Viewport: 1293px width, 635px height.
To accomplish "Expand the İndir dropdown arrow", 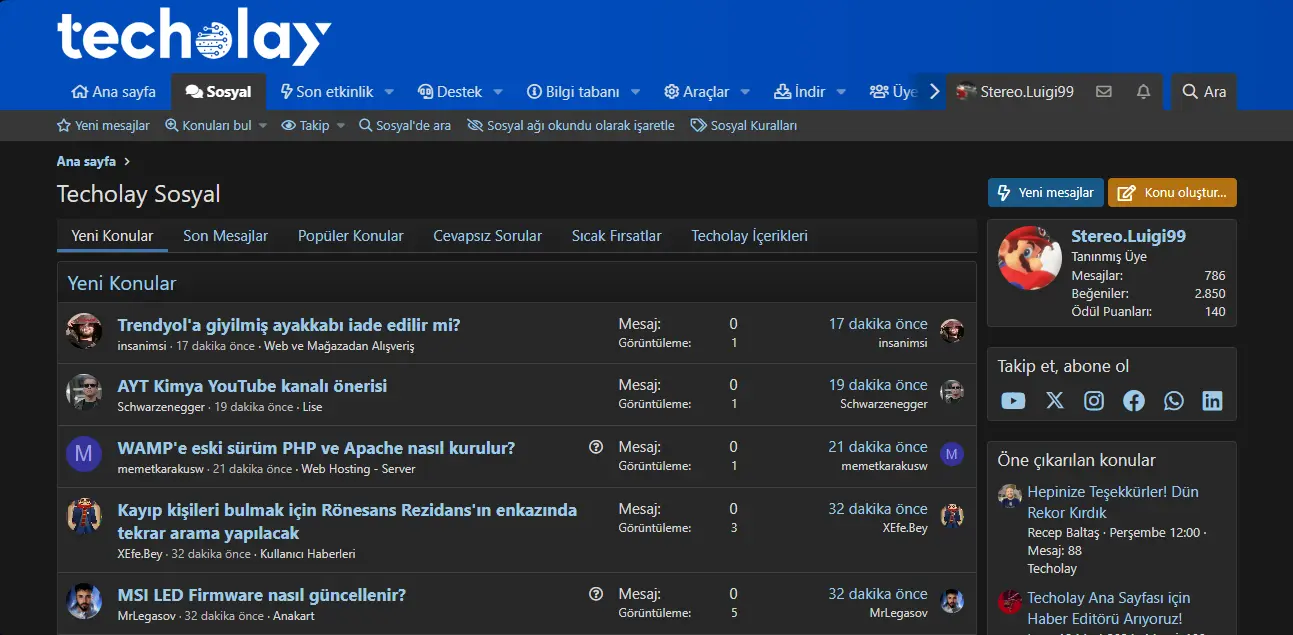I will pyautogui.click(x=841, y=92).
